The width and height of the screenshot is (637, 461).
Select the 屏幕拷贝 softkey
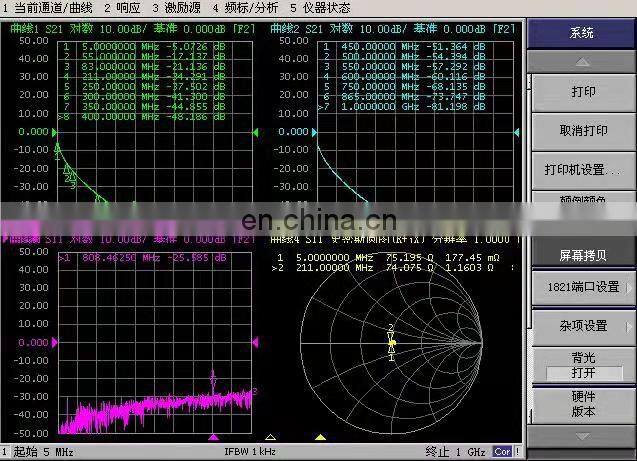pos(581,255)
